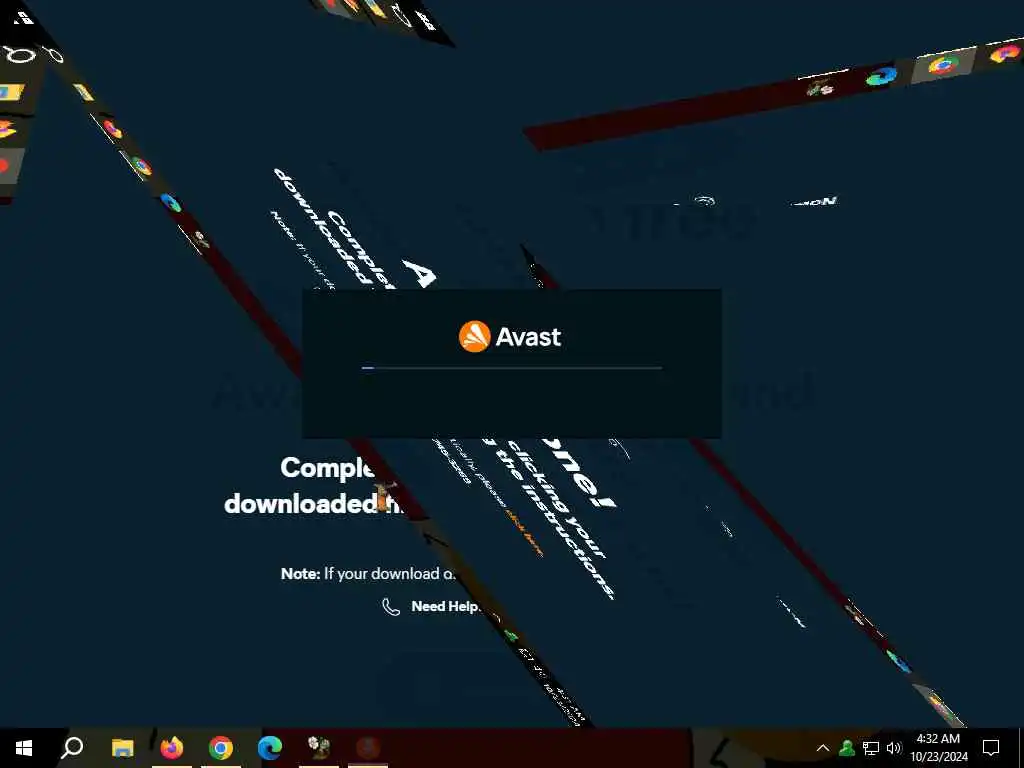Open the network status tray icon
The width and height of the screenshot is (1024, 768).
pos(871,748)
